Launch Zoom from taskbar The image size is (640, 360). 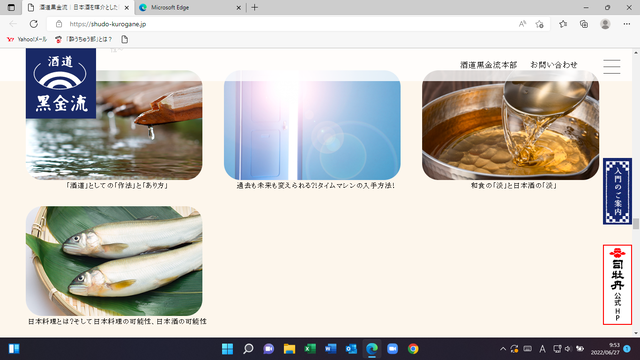(392, 349)
